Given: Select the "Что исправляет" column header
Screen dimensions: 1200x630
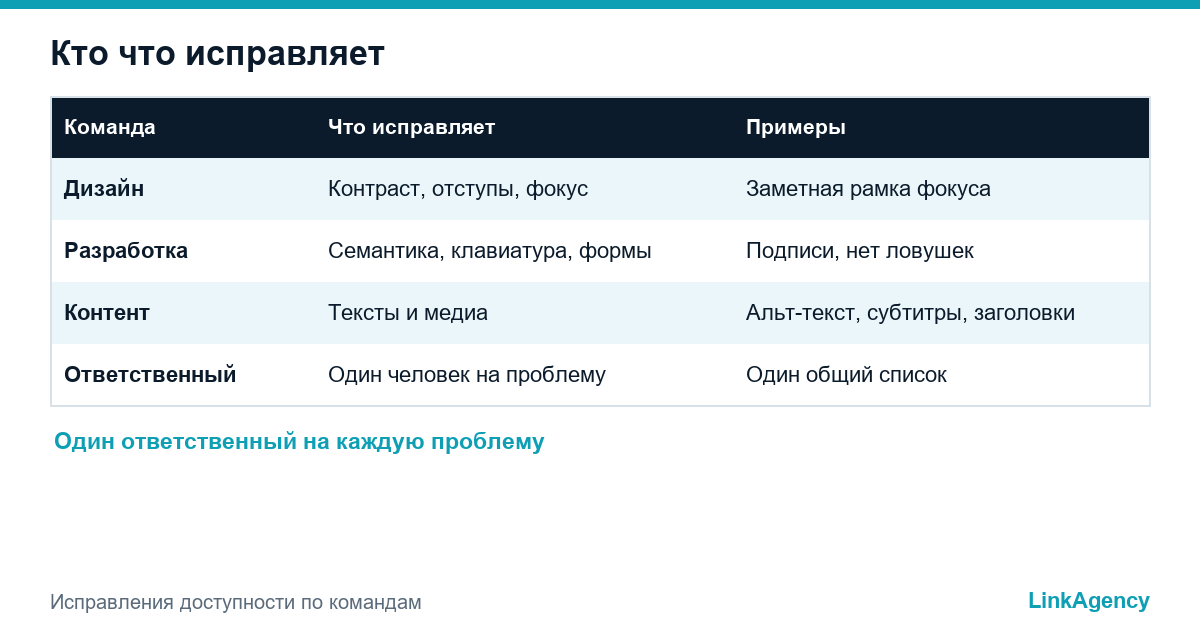Looking at the screenshot, I should pyautogui.click(x=412, y=128).
